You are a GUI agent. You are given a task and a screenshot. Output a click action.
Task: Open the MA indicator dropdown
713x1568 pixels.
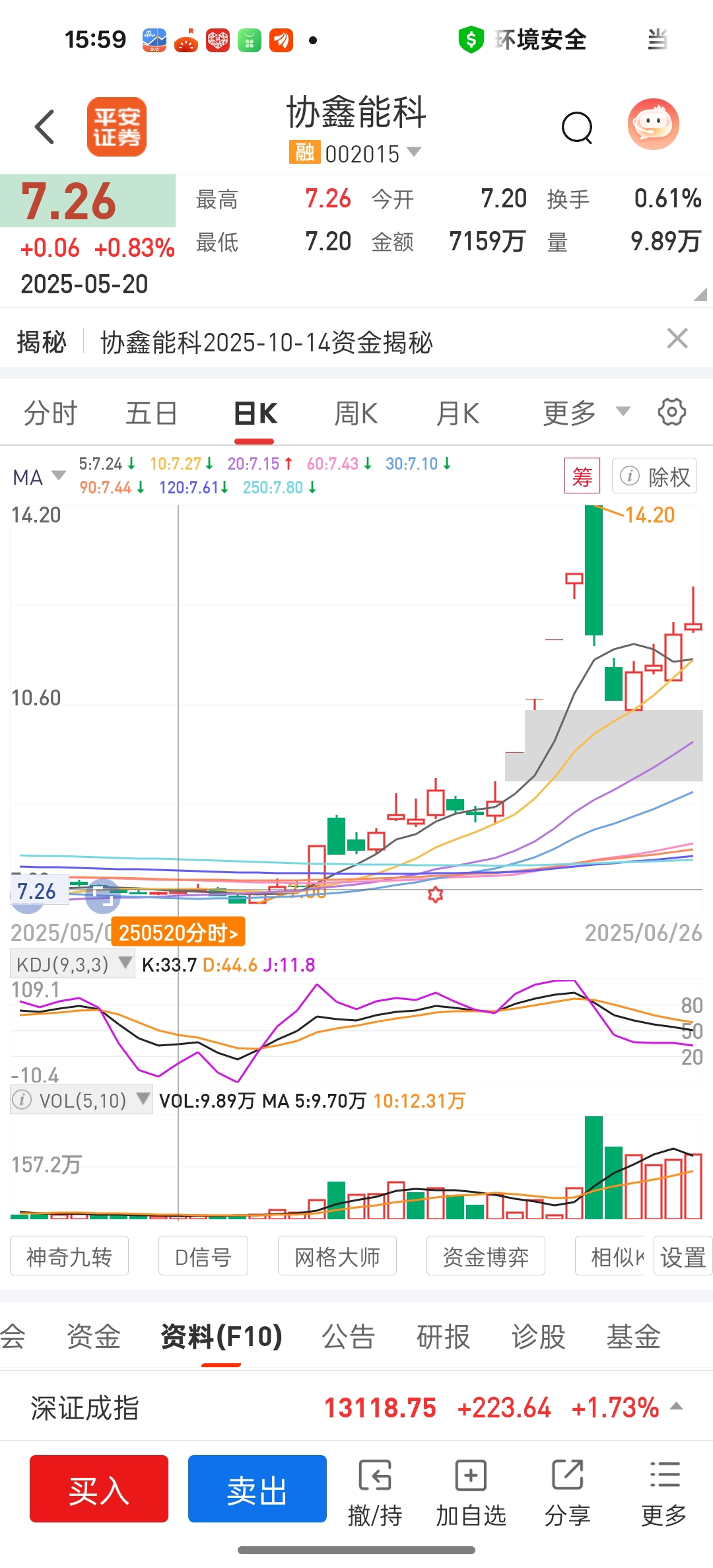point(40,477)
